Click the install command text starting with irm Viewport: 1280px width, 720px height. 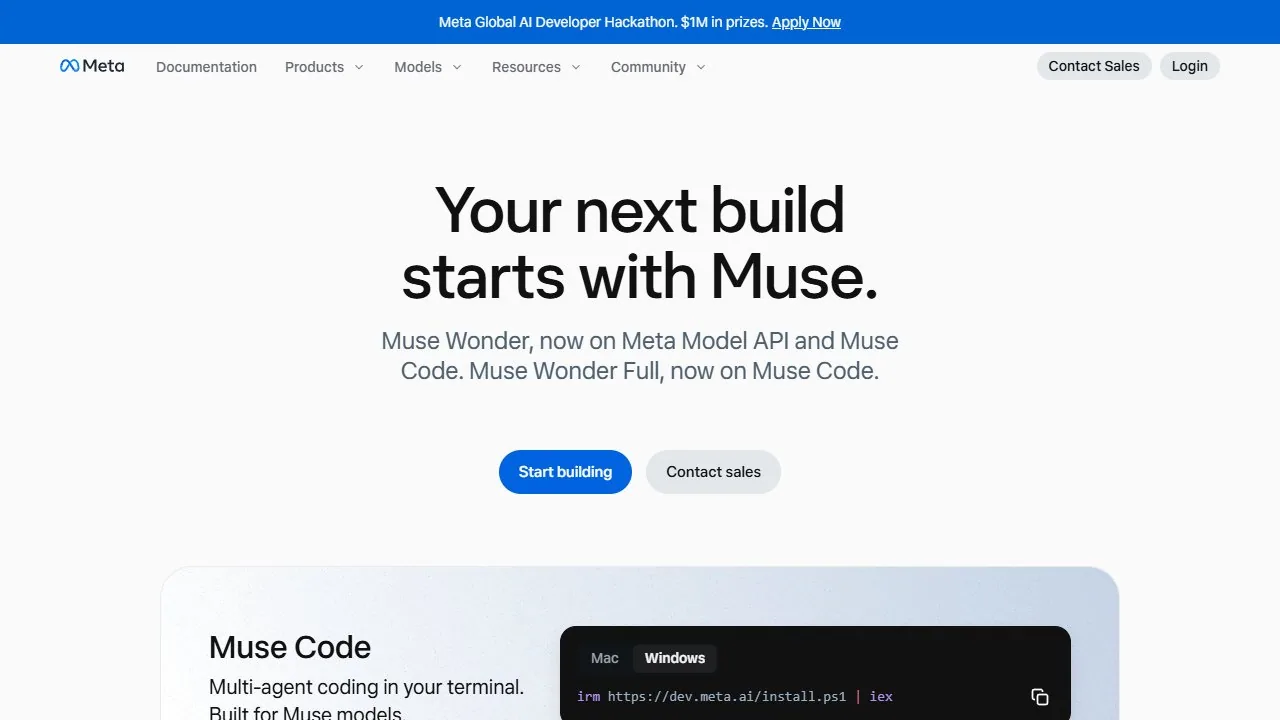[x=735, y=696]
